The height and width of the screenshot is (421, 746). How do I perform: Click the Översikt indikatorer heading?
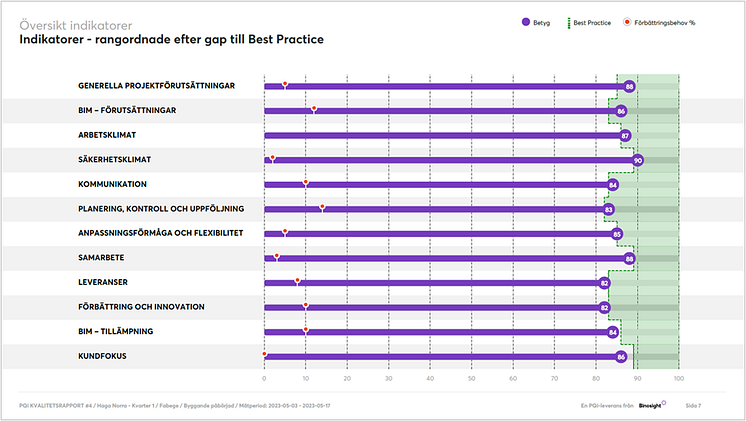pyautogui.click(x=76, y=25)
